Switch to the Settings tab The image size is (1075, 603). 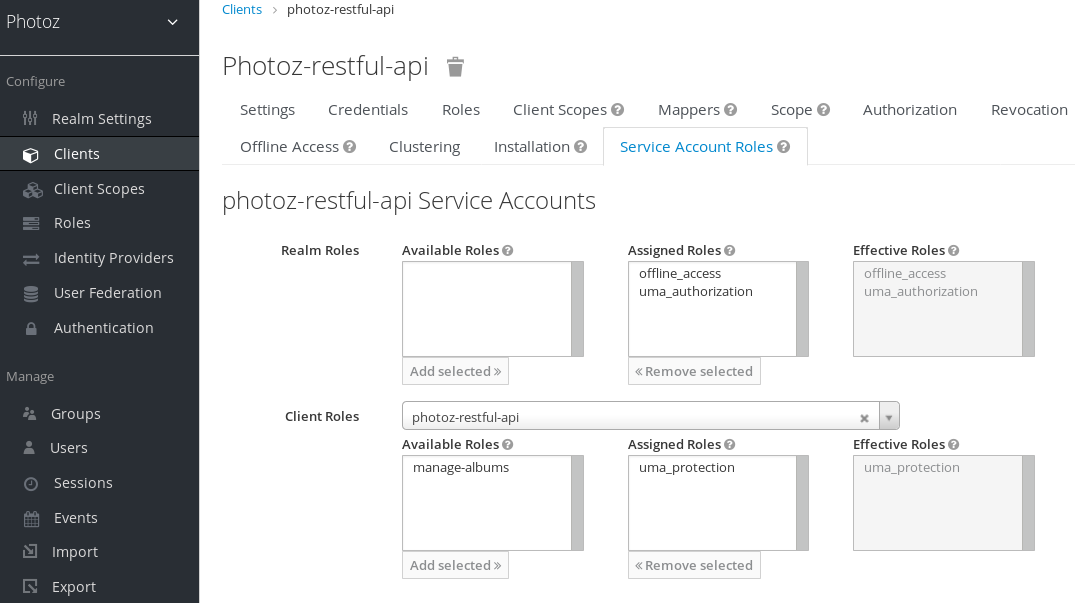pyautogui.click(x=267, y=109)
